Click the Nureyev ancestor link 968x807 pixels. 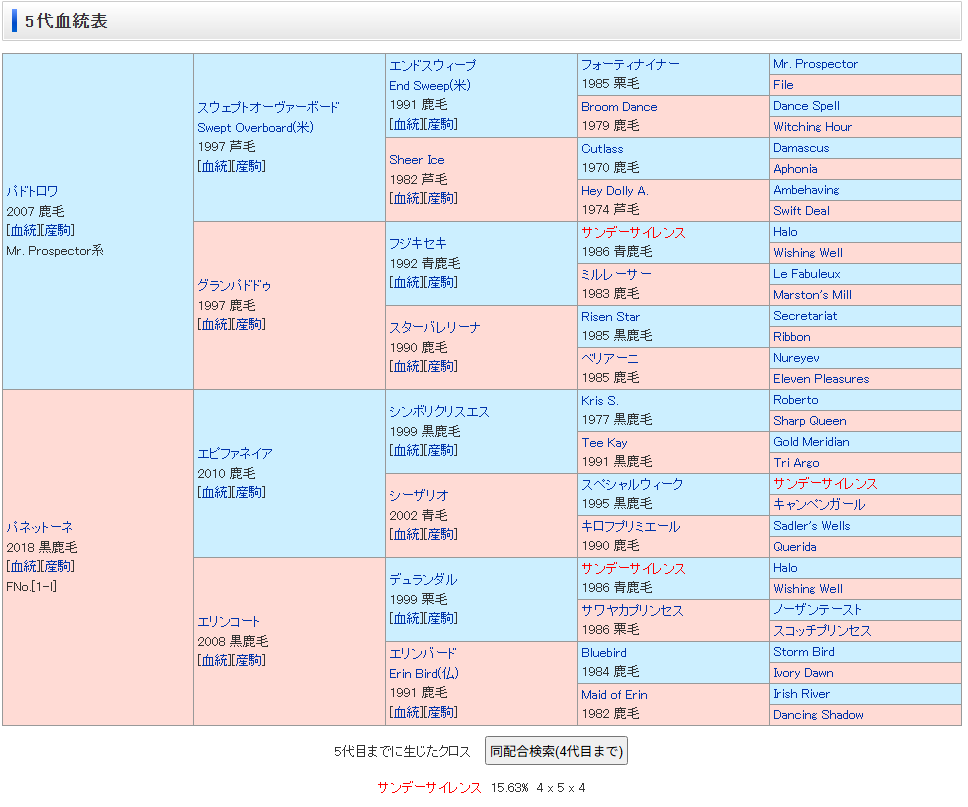click(x=796, y=358)
